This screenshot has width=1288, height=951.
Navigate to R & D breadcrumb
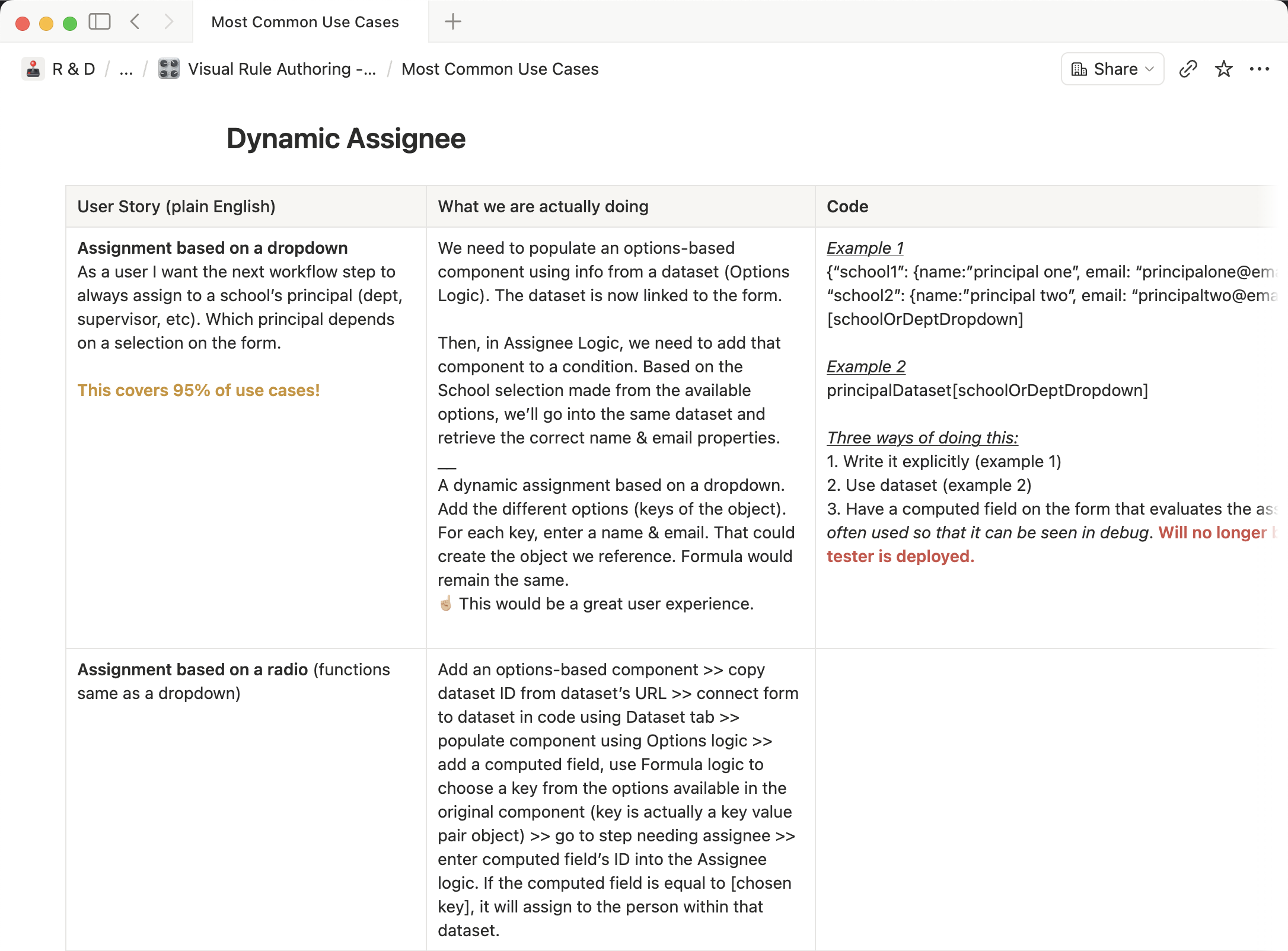74,69
